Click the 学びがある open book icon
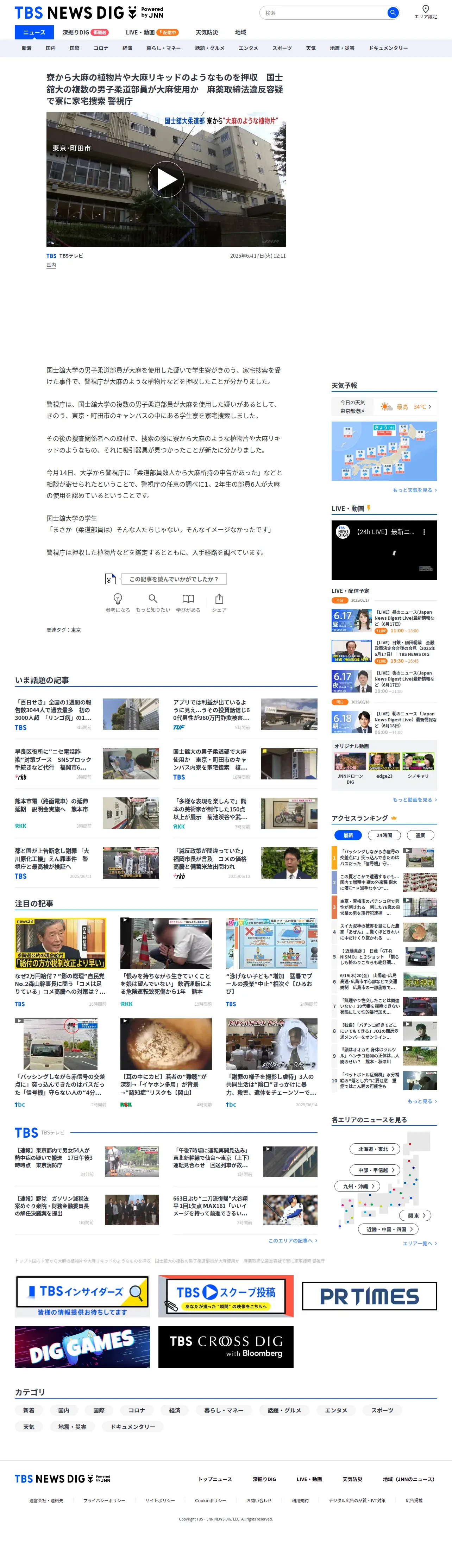This screenshot has height=1568, width=452. (x=188, y=598)
